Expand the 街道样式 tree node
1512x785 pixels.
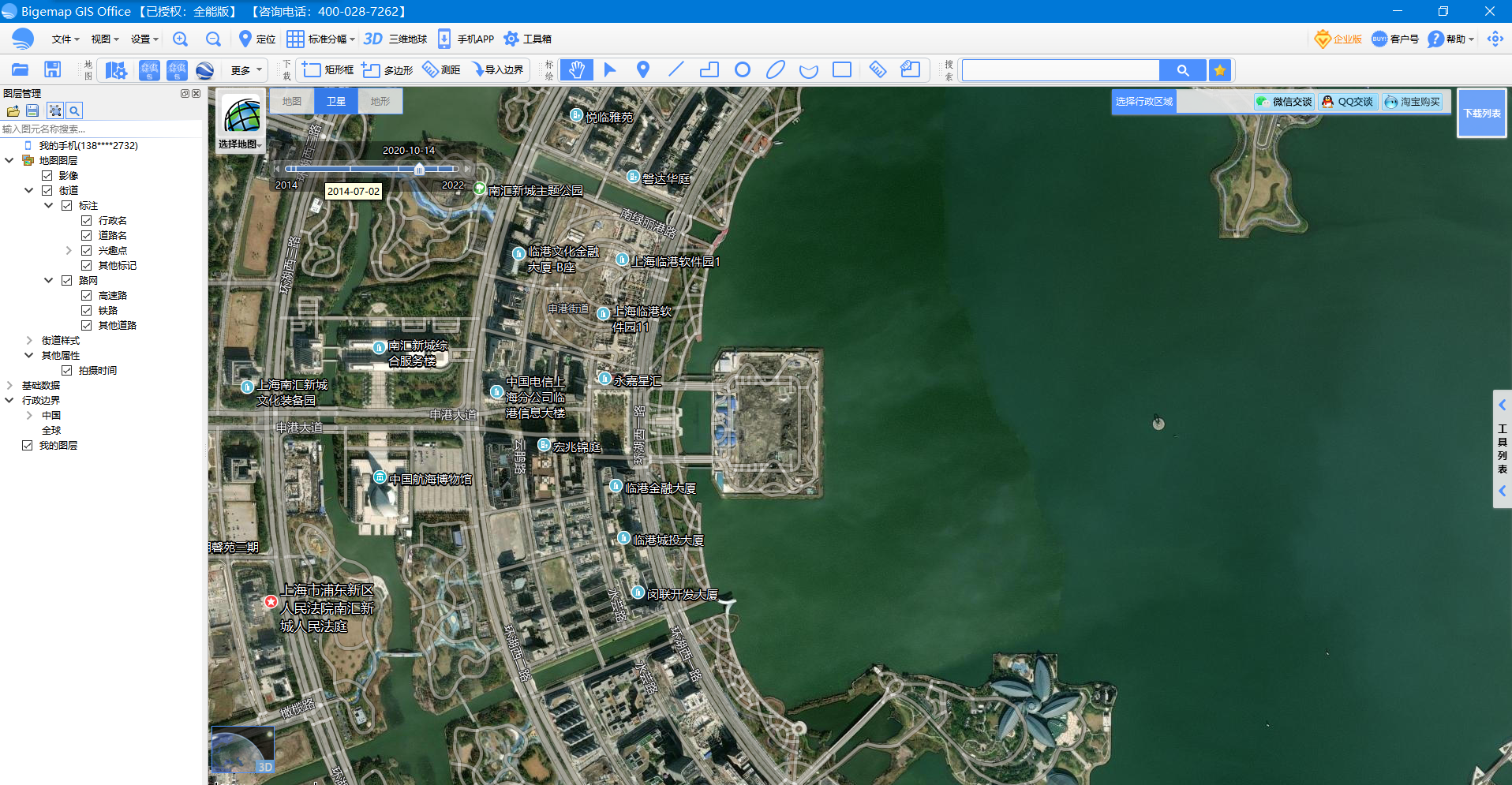pyautogui.click(x=29, y=341)
